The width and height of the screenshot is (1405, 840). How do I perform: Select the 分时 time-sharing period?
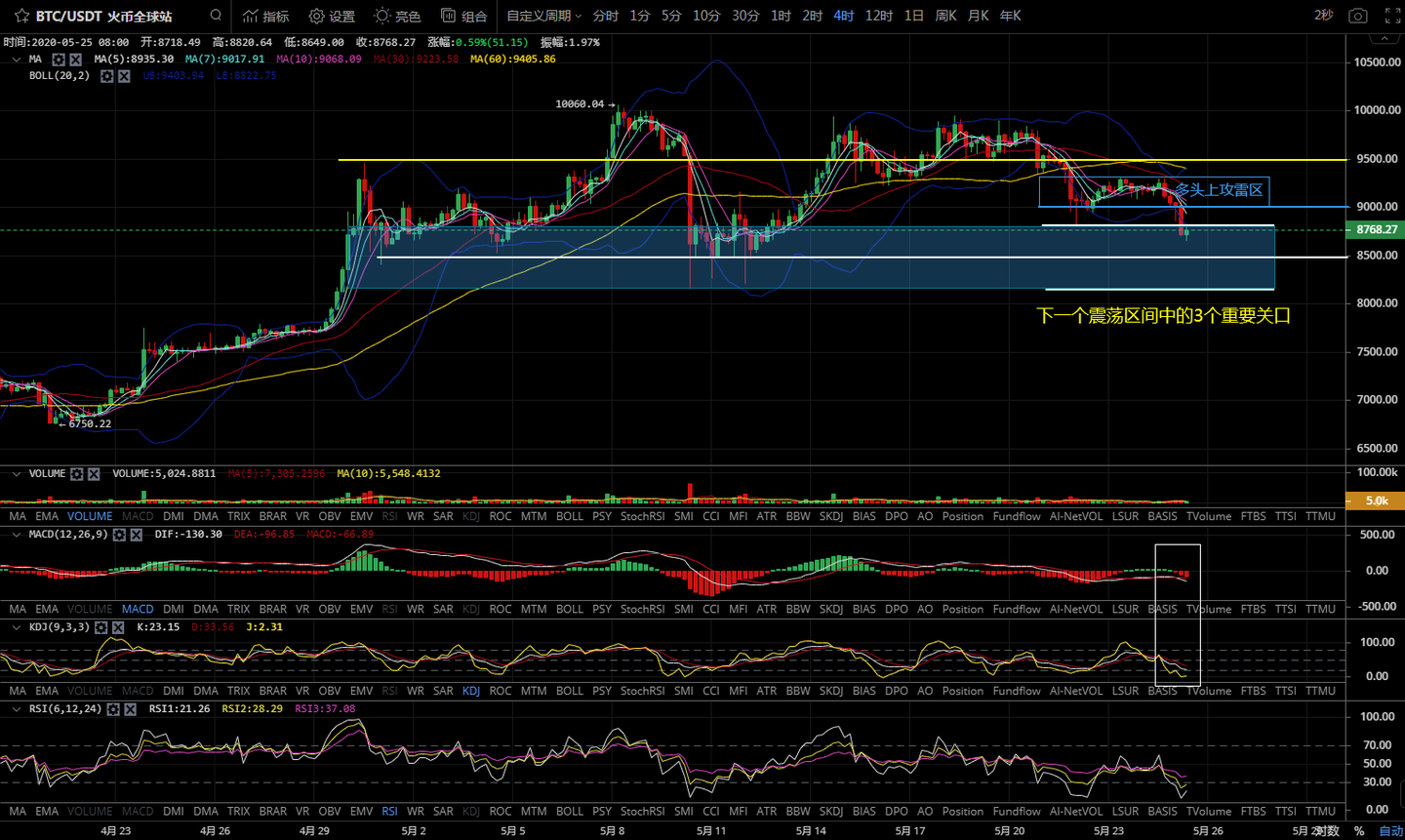606,16
